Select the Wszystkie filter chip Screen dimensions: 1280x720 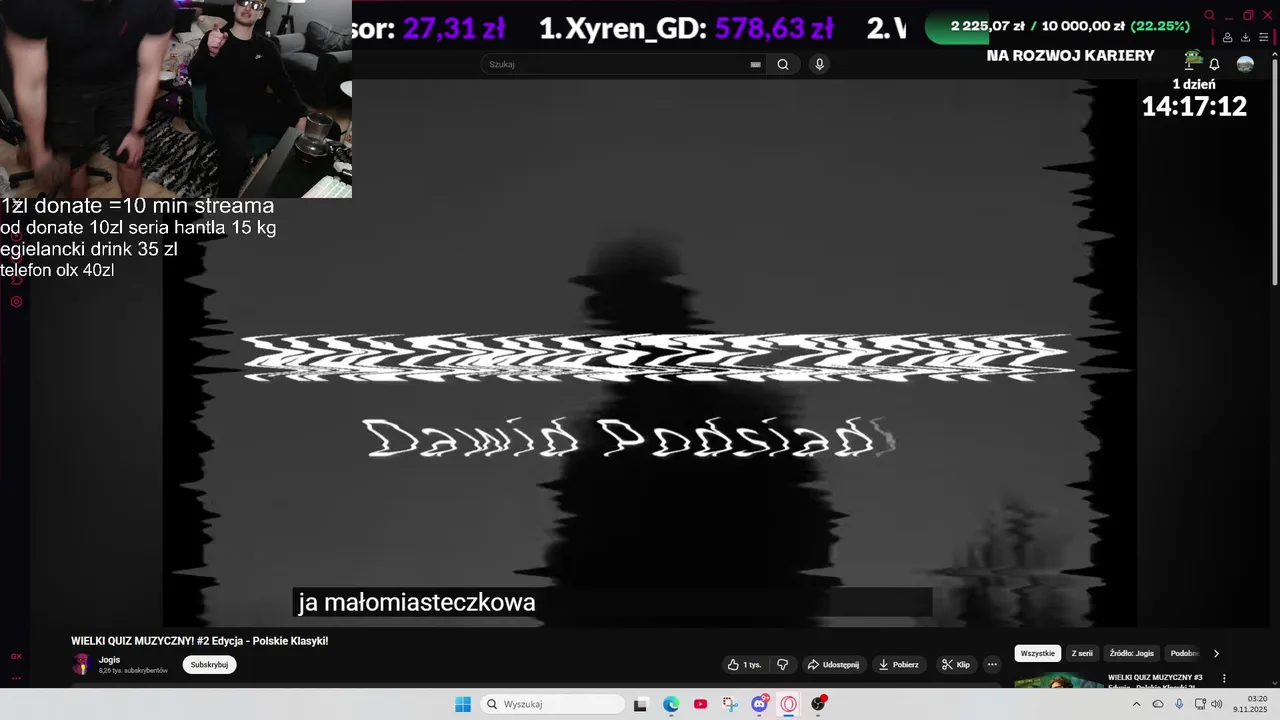click(x=1038, y=653)
